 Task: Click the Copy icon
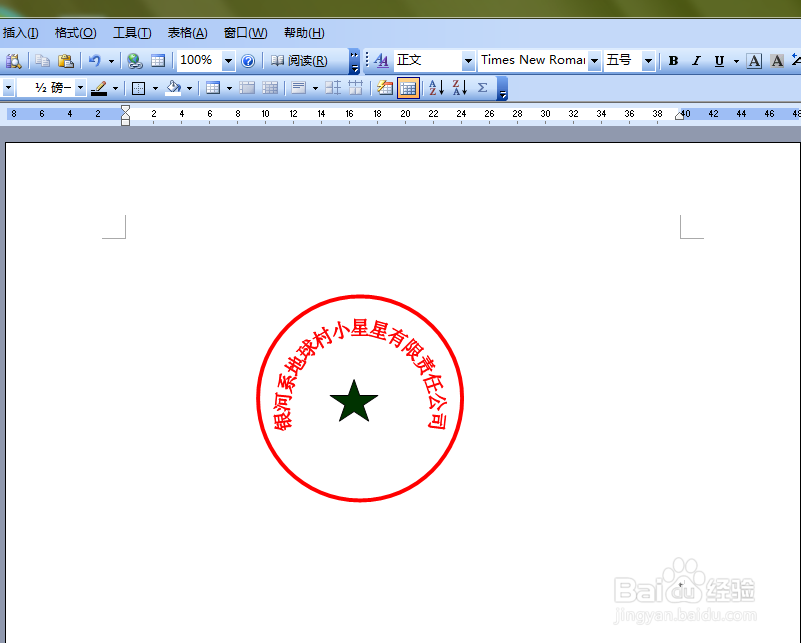point(40,60)
